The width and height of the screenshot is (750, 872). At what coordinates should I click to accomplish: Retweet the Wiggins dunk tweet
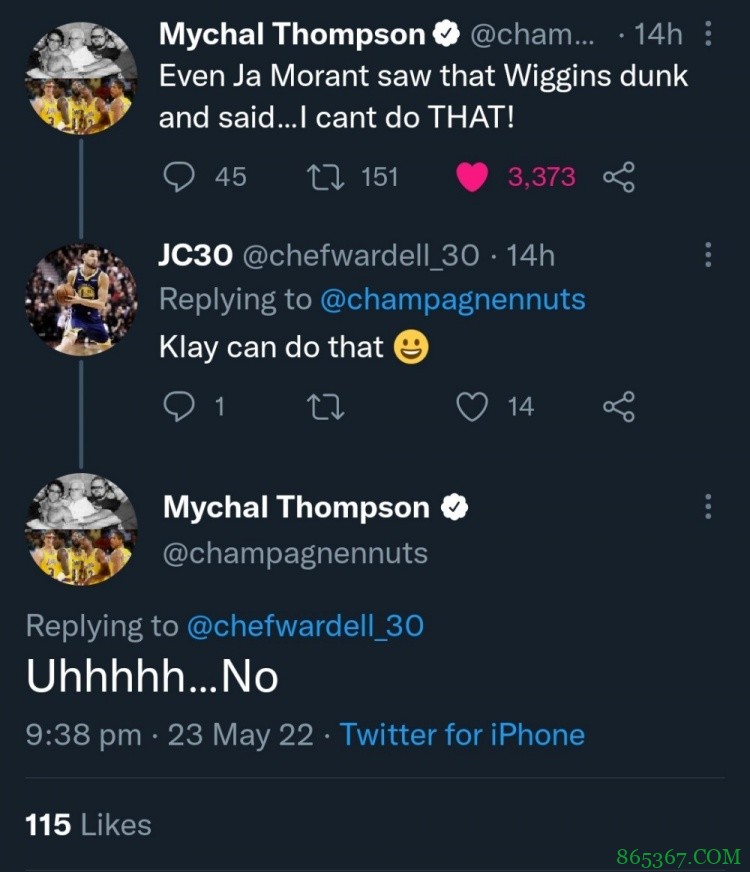[323, 177]
